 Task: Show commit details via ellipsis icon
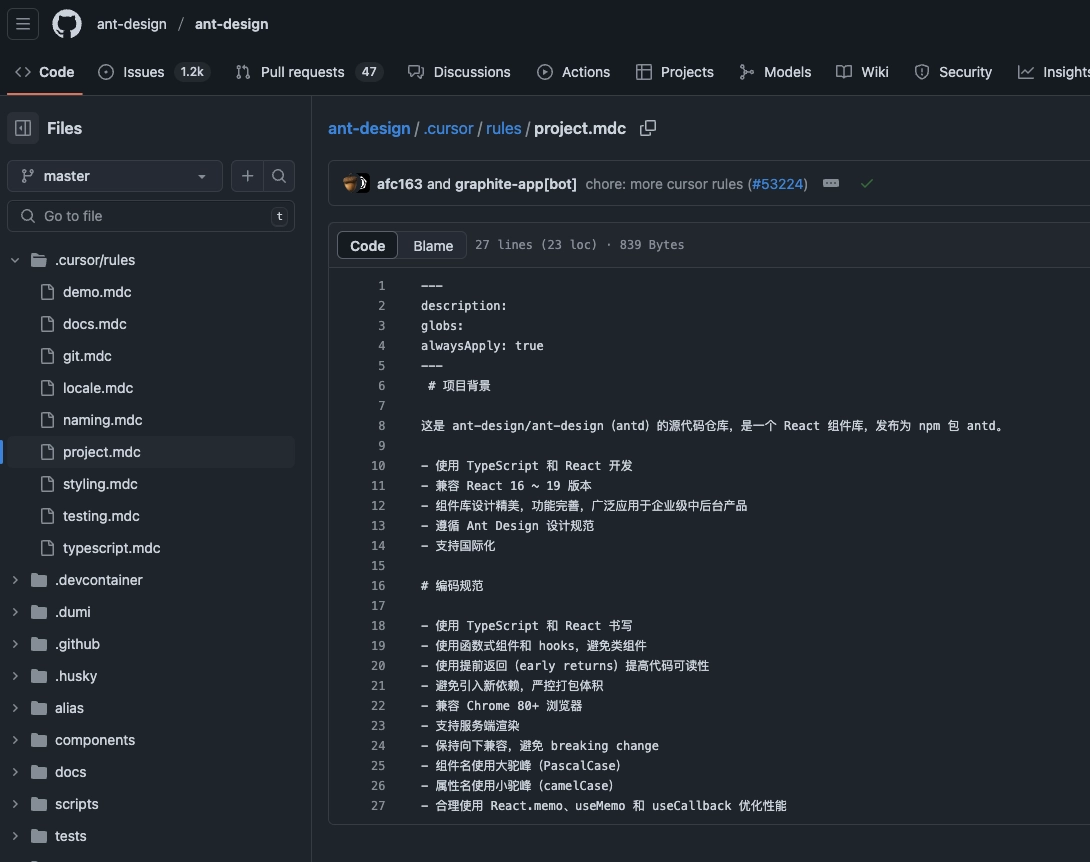[830, 184]
